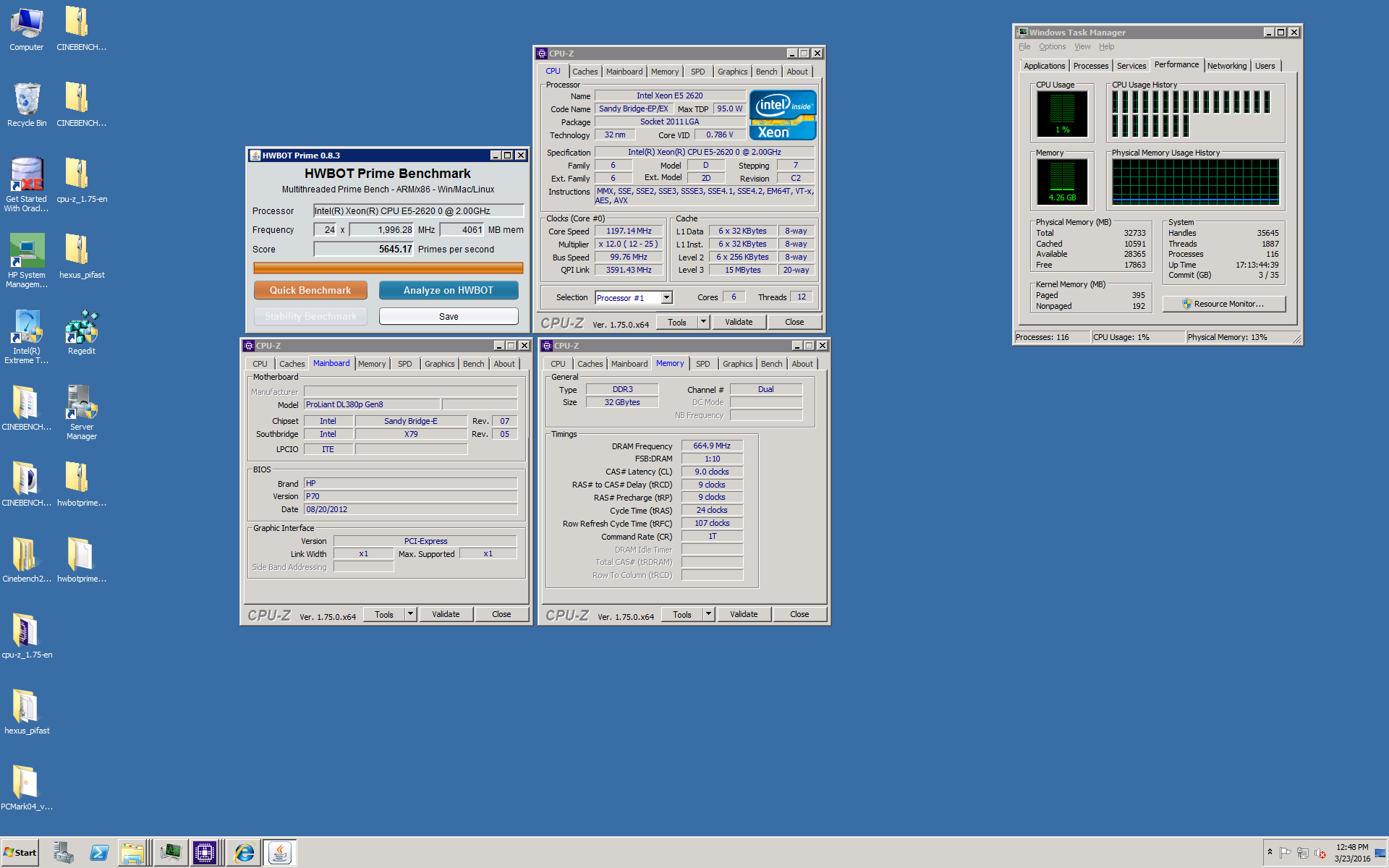This screenshot has width=1389, height=868.
Task: Open the Regedit desktop shortcut
Action: (82, 333)
